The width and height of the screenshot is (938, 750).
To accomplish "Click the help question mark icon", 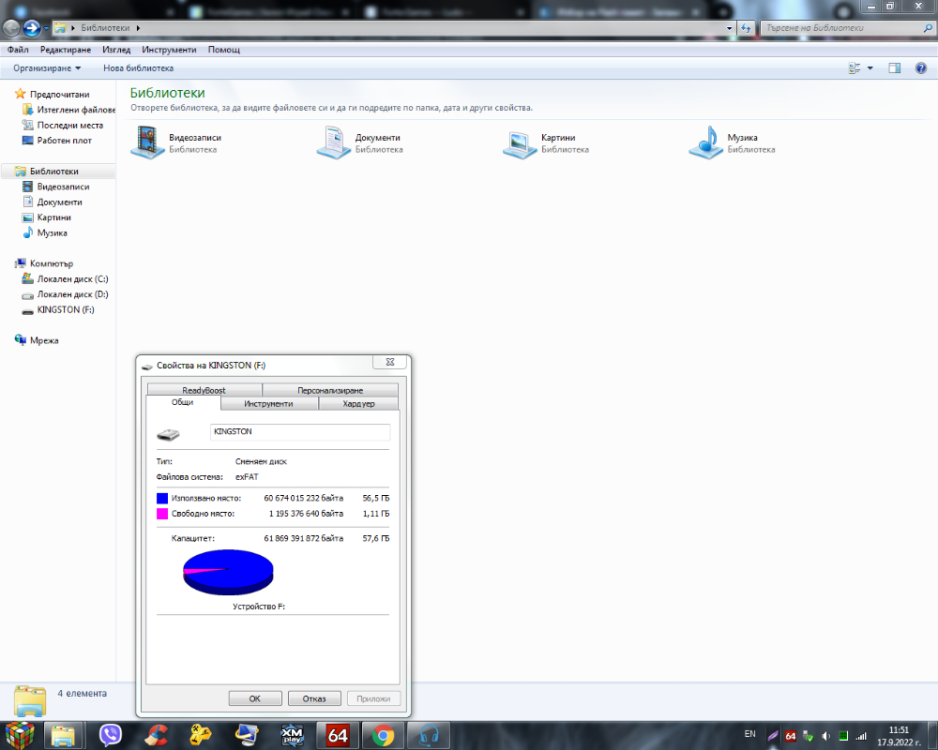I will coord(921,68).
